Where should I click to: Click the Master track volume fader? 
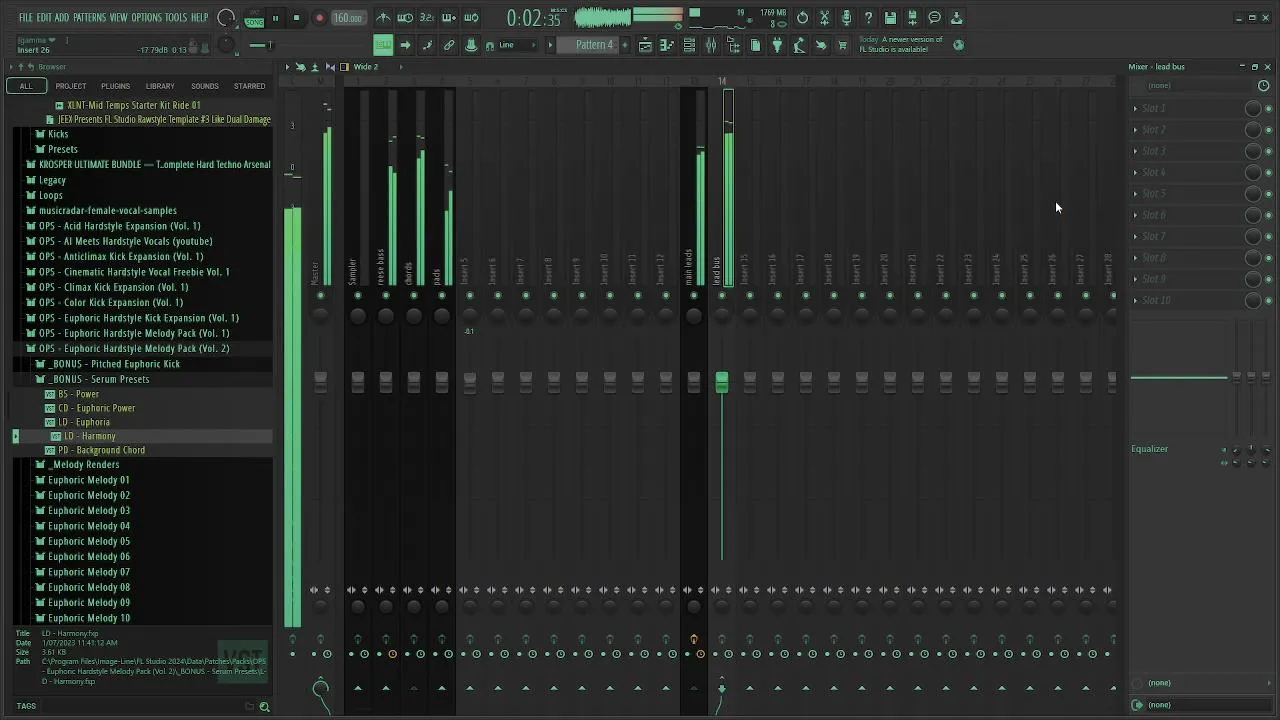click(320, 381)
